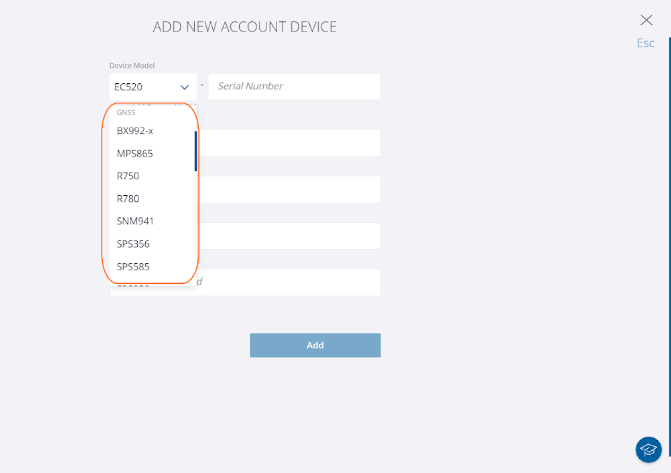Click the dropdown list scrollbar thumb
This screenshot has height=473, width=671.
click(195, 150)
